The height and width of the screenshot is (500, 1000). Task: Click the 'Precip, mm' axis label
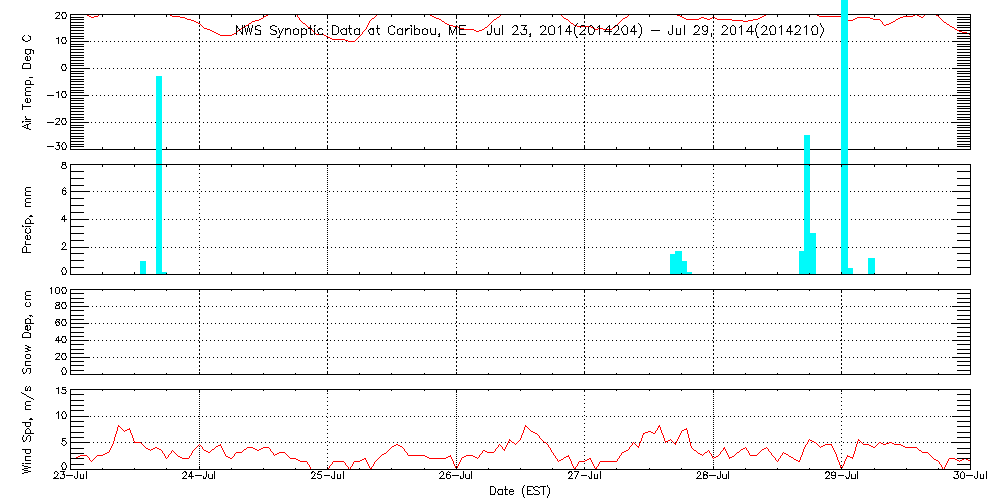click(x=28, y=219)
